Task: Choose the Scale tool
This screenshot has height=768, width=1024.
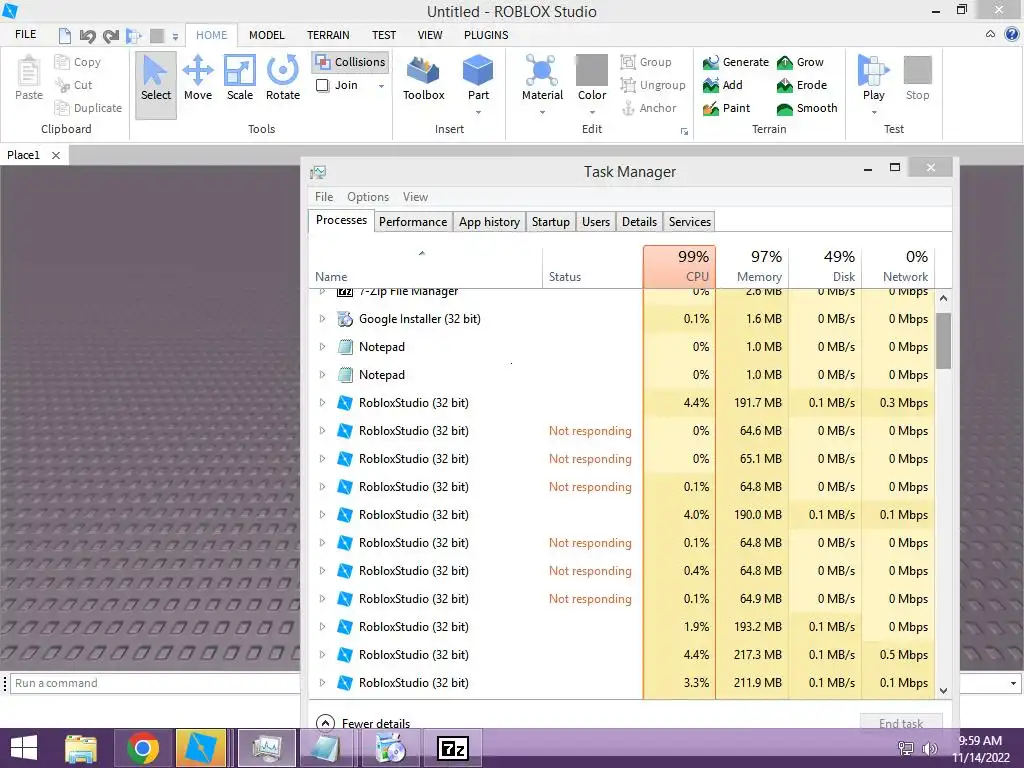Action: pyautogui.click(x=240, y=78)
